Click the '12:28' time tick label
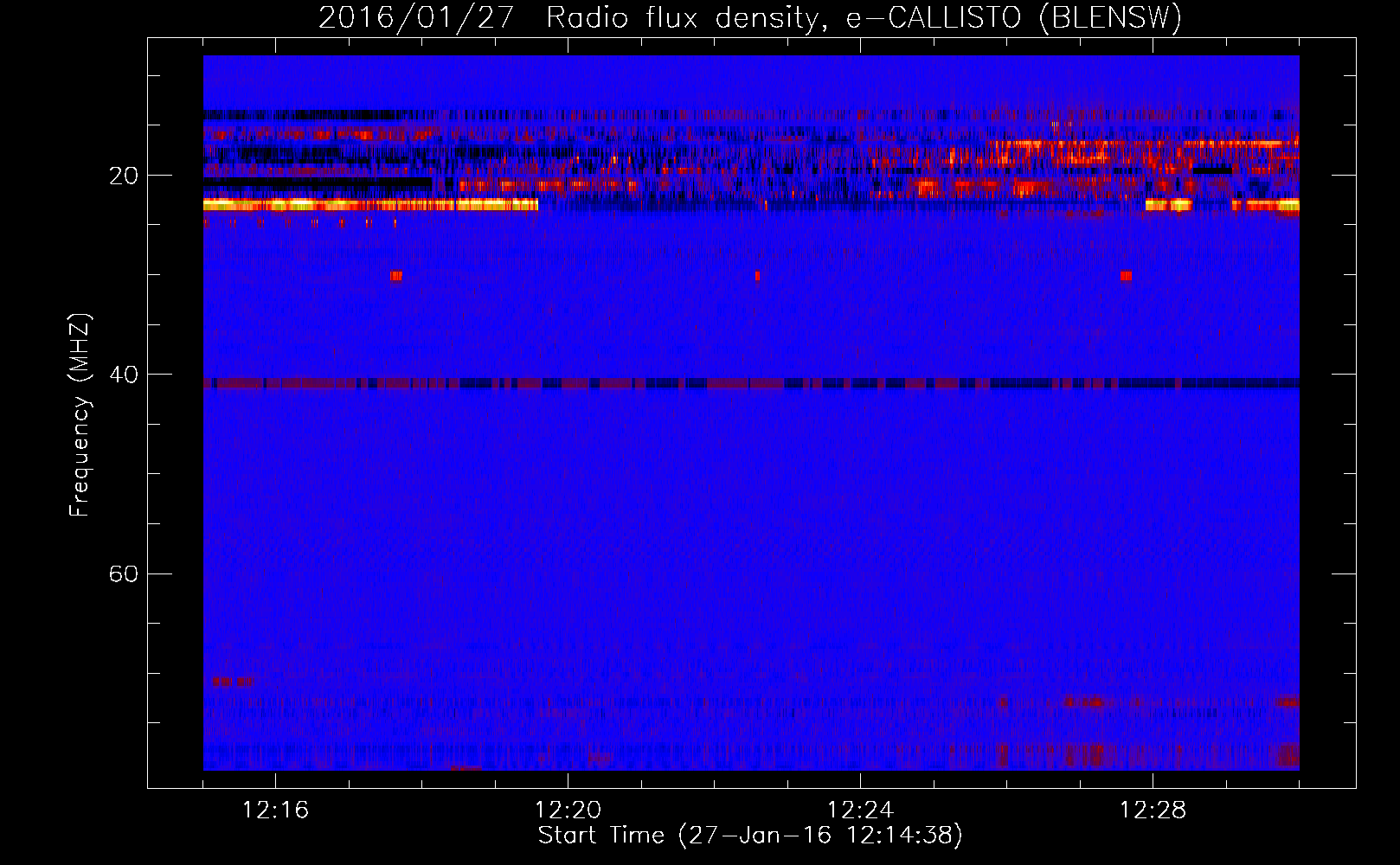The width and height of the screenshot is (1400, 865). click(1153, 811)
